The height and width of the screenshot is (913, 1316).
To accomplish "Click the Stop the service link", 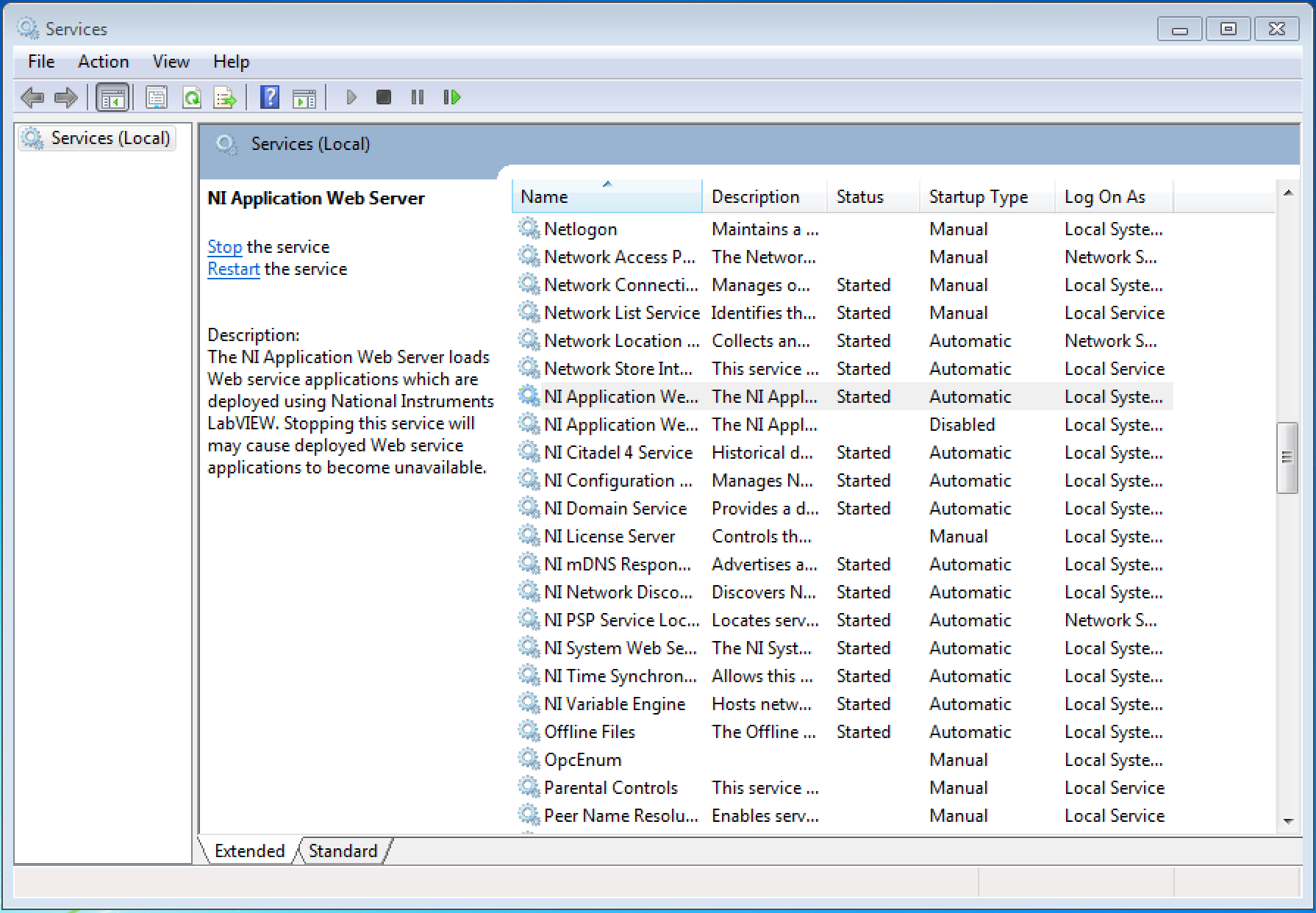I will pyautogui.click(x=224, y=247).
